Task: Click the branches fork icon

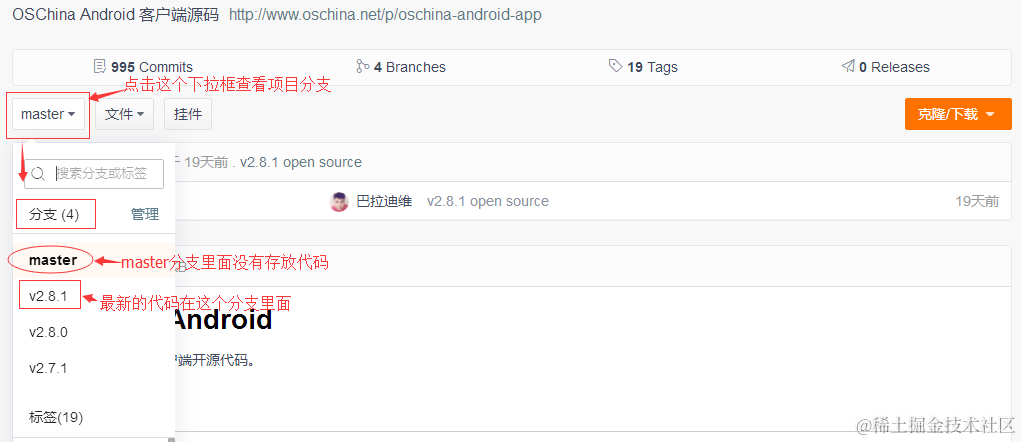Action: [x=362, y=66]
